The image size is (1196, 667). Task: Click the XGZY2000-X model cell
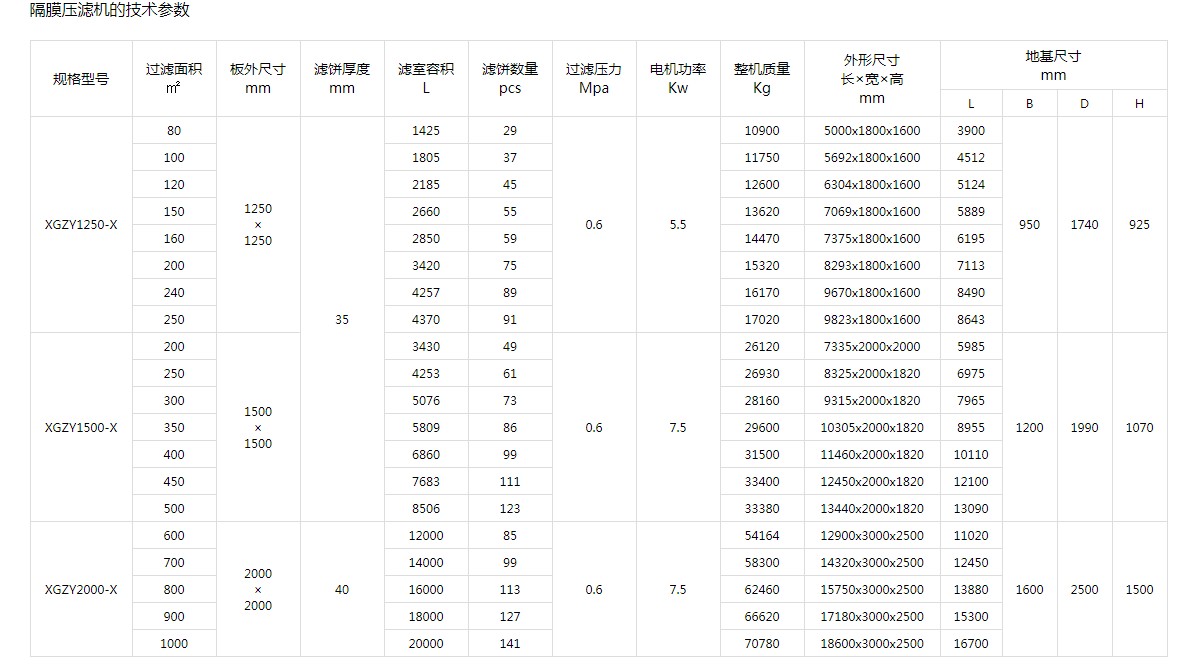(81, 589)
